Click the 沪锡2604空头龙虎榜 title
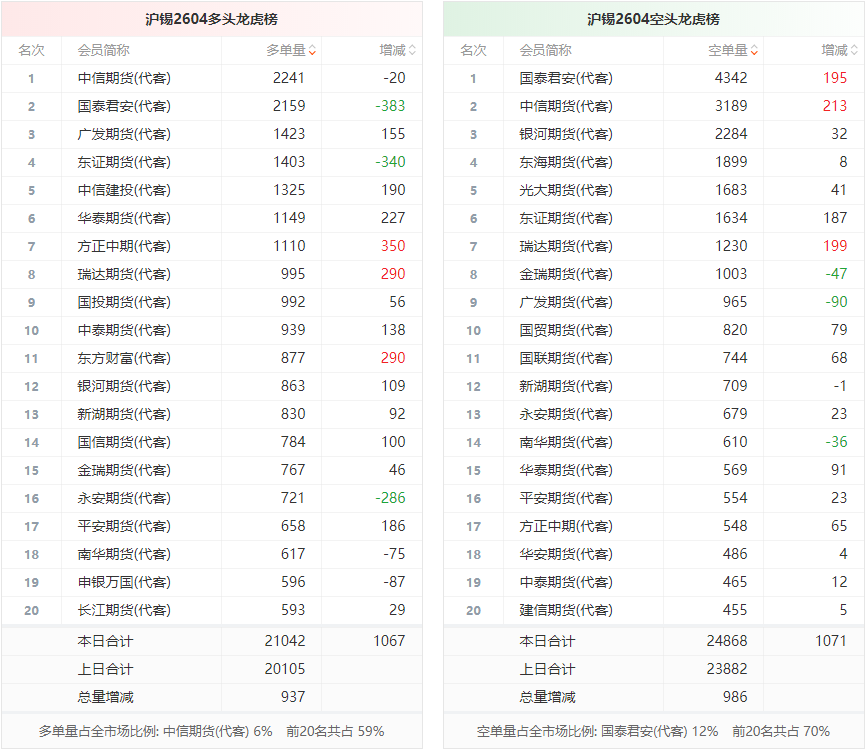 point(653,19)
